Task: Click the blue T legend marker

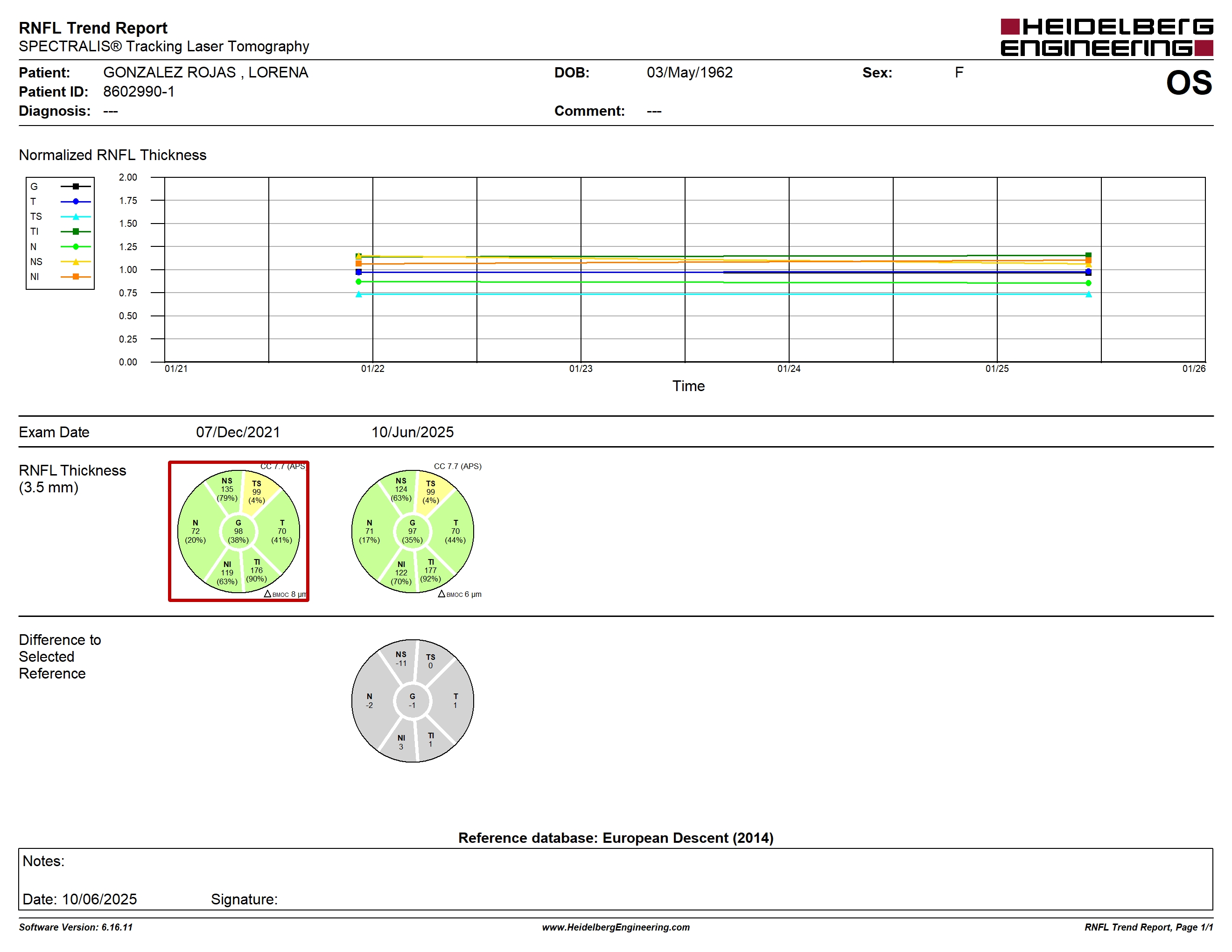Action: pyautogui.click(x=76, y=201)
